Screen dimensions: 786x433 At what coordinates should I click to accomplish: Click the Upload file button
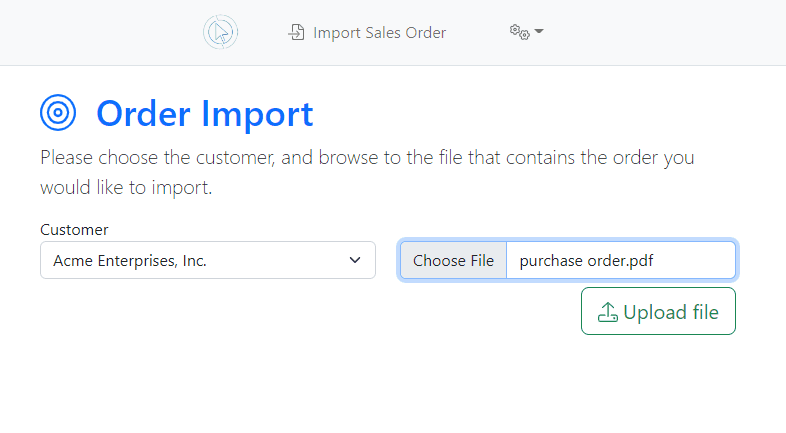tap(658, 311)
